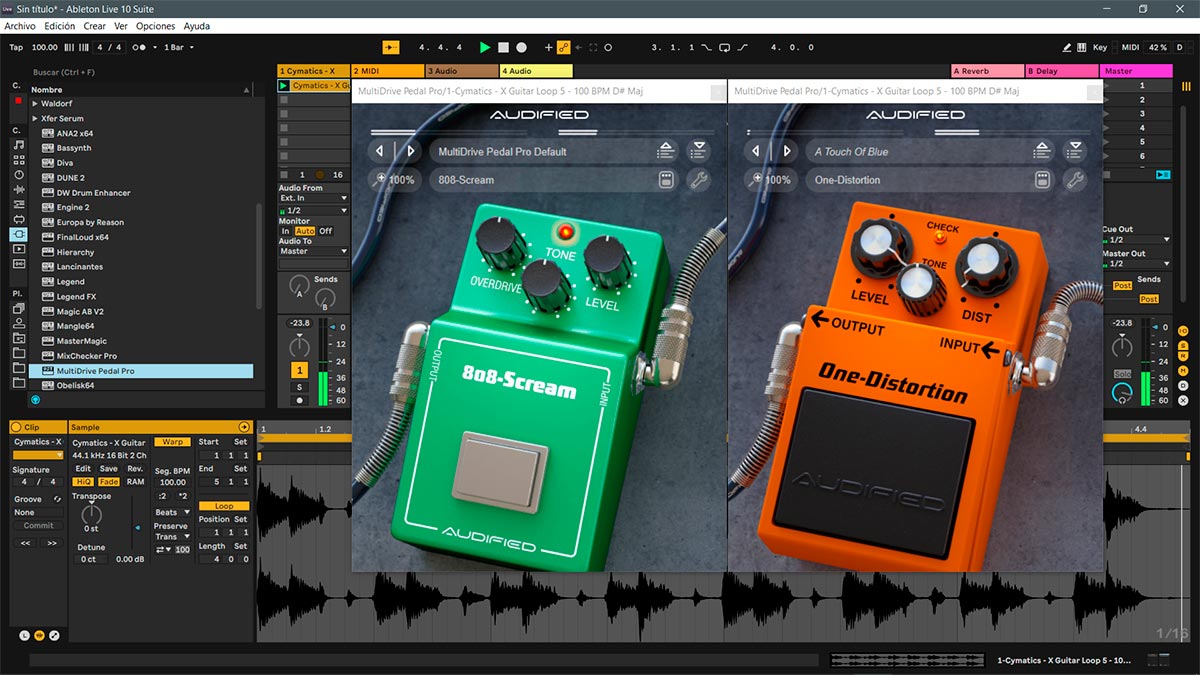Open Instruments category clock icon

[x=18, y=175]
